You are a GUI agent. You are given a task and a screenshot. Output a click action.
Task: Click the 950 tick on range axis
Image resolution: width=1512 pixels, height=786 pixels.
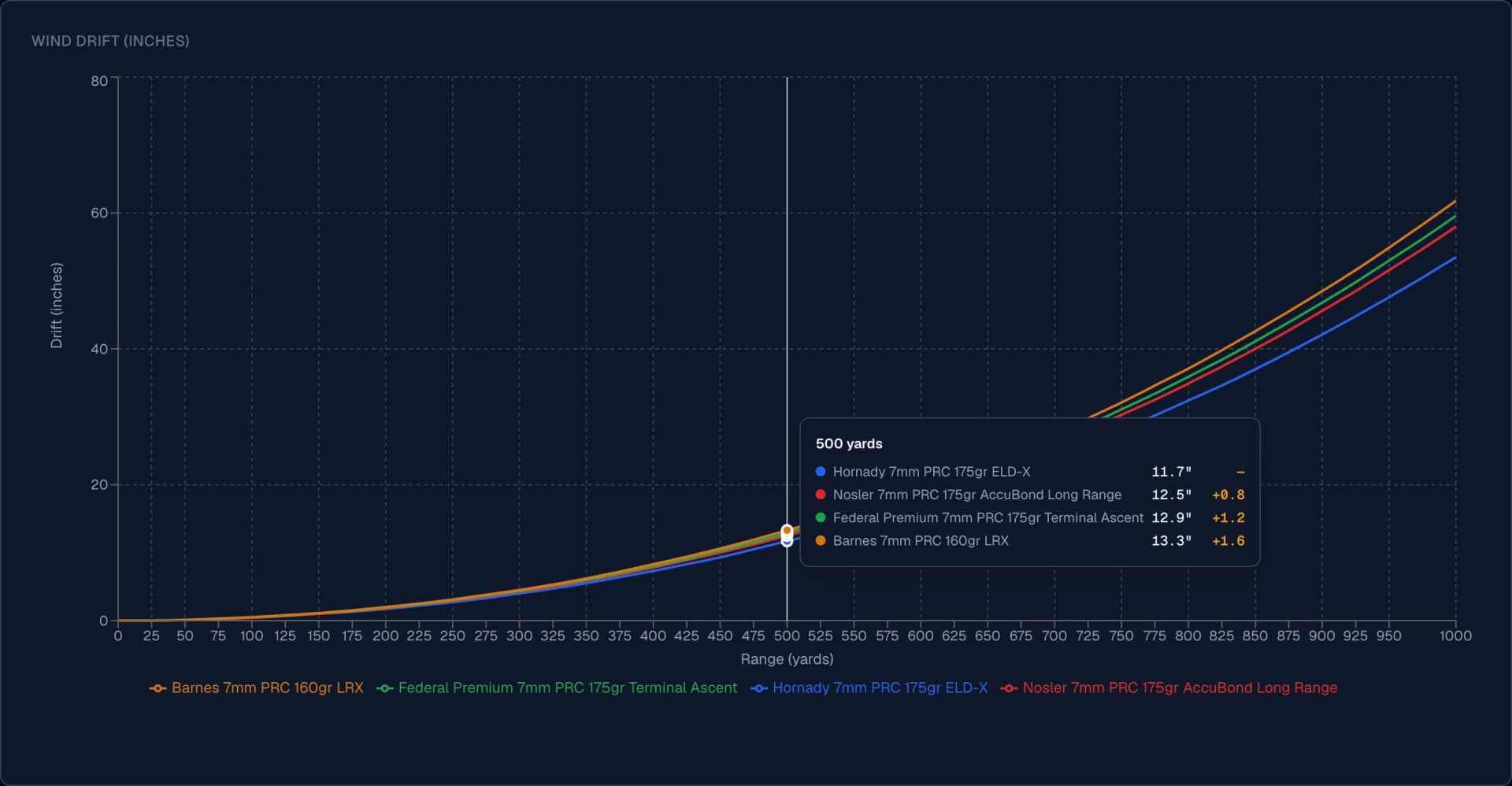[1388, 636]
